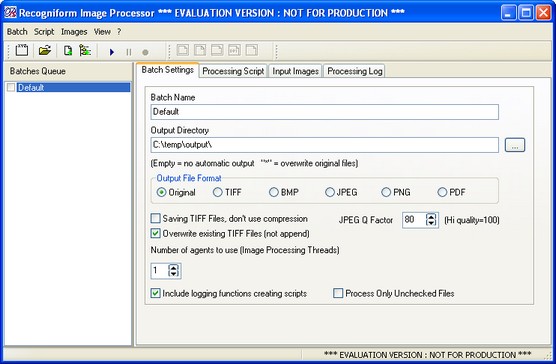
Task: Minimize the Recogniform window
Action: (x=508, y=13)
